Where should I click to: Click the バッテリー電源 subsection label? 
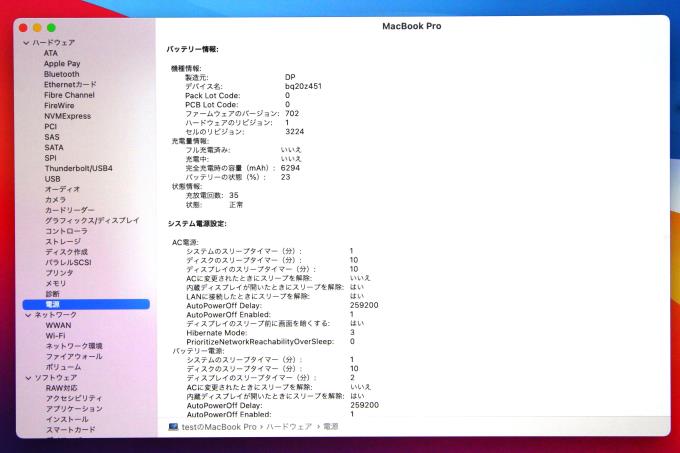tap(198, 351)
